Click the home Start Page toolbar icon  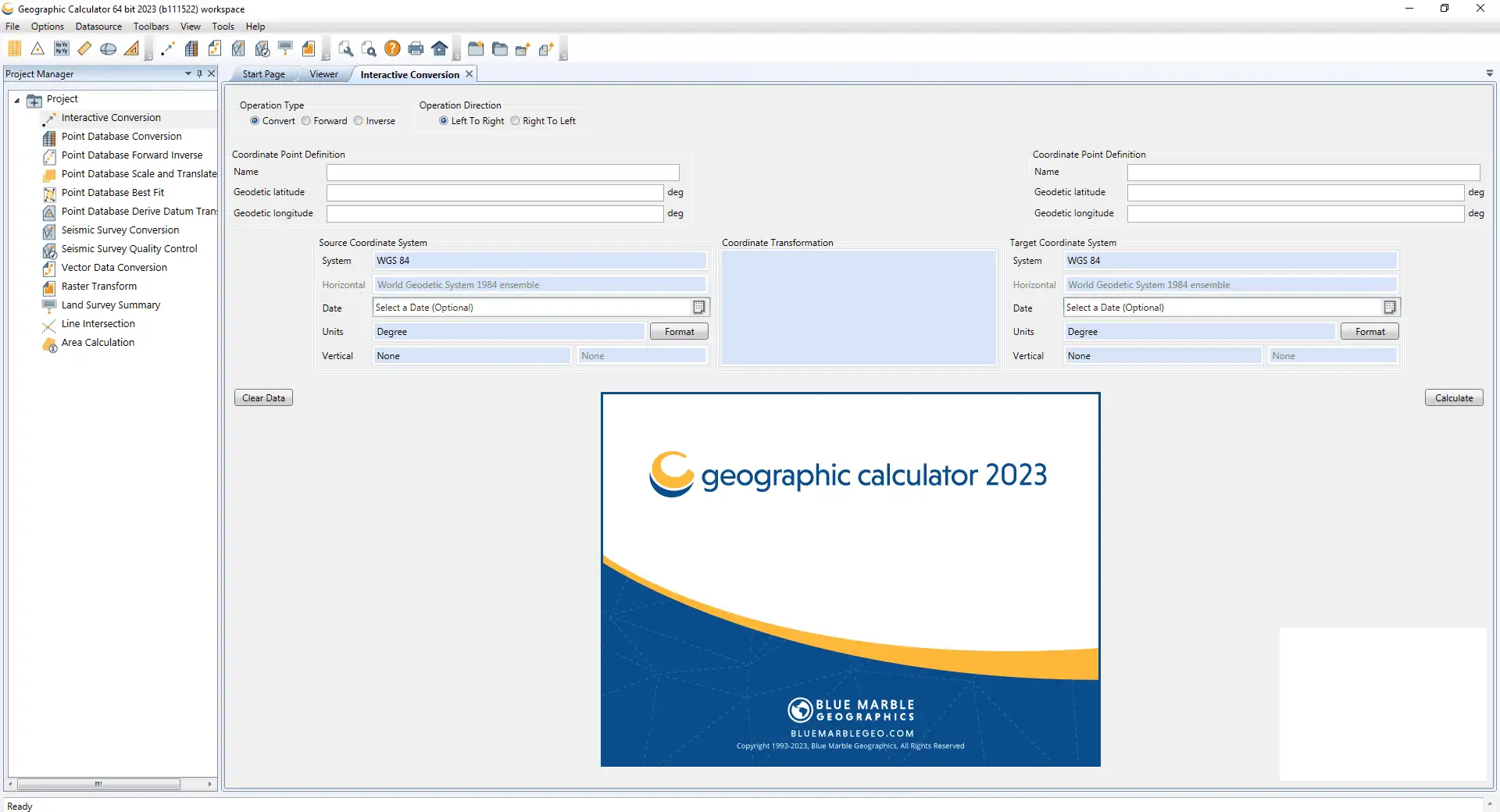(440, 48)
